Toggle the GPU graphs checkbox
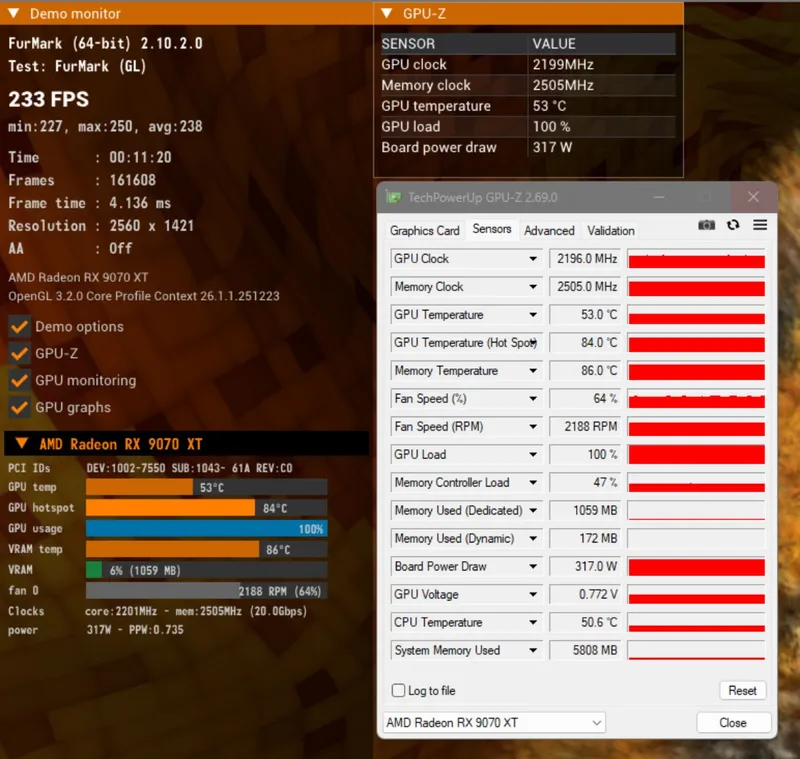Screen dimensions: 800x759 click(x=19, y=408)
